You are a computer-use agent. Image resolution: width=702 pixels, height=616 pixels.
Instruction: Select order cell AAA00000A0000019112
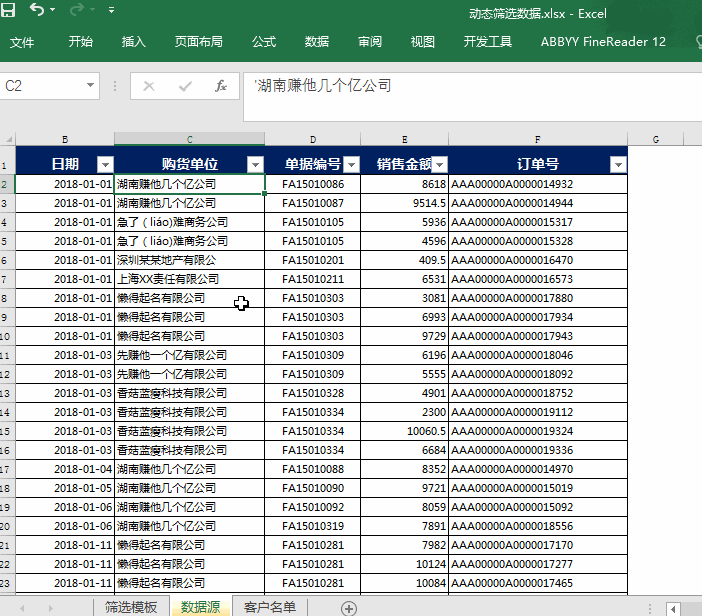538,412
